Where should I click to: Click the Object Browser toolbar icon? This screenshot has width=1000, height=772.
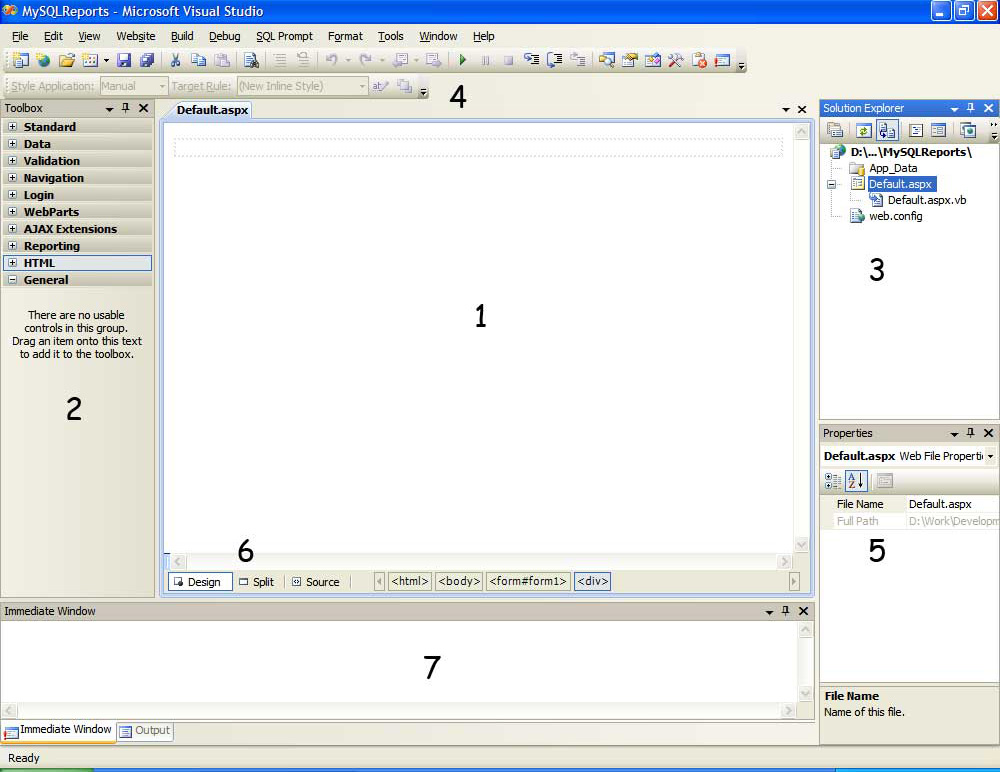click(x=653, y=60)
